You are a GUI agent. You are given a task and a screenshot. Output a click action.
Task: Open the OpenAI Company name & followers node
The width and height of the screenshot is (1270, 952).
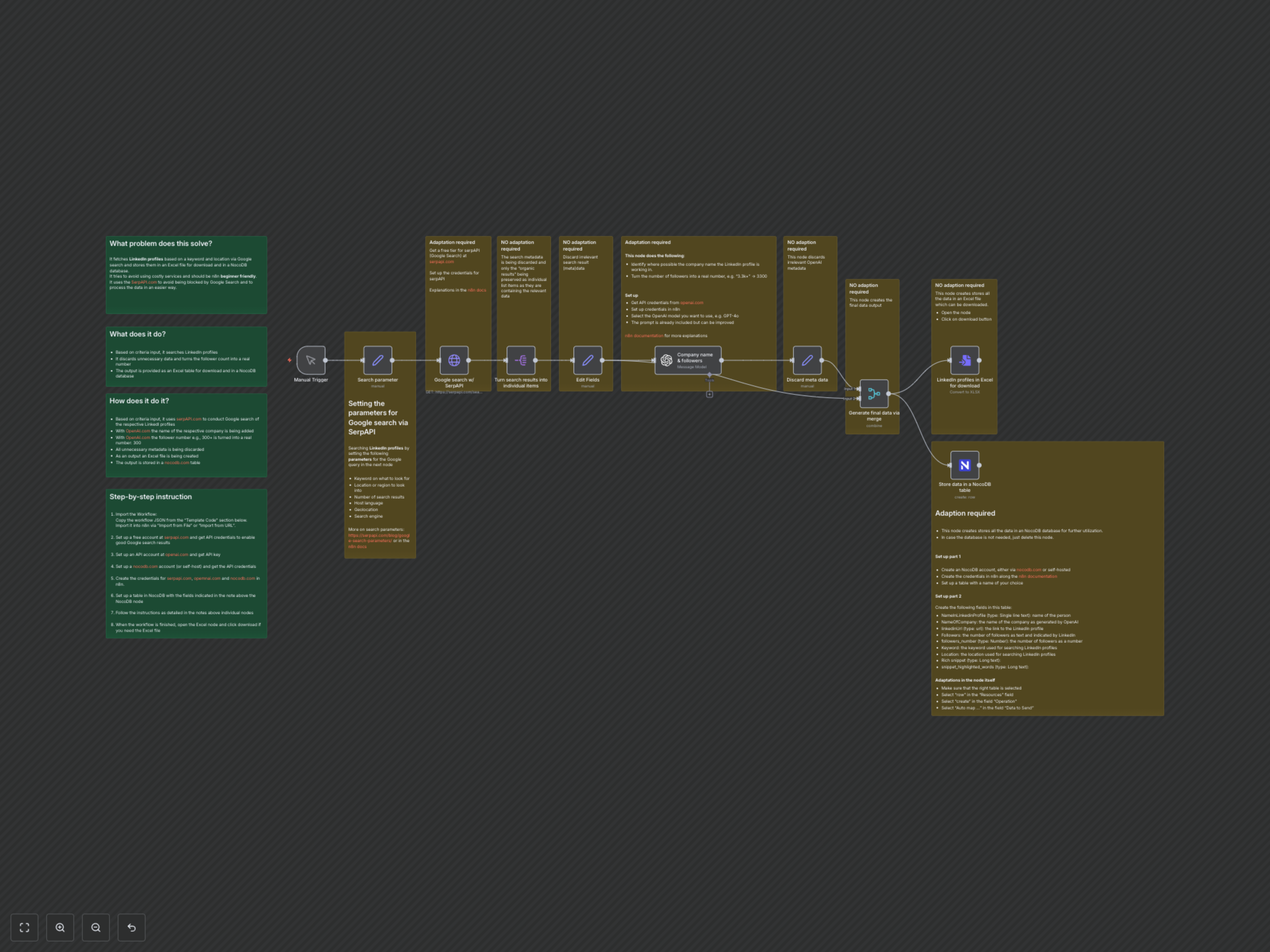[x=687, y=360]
